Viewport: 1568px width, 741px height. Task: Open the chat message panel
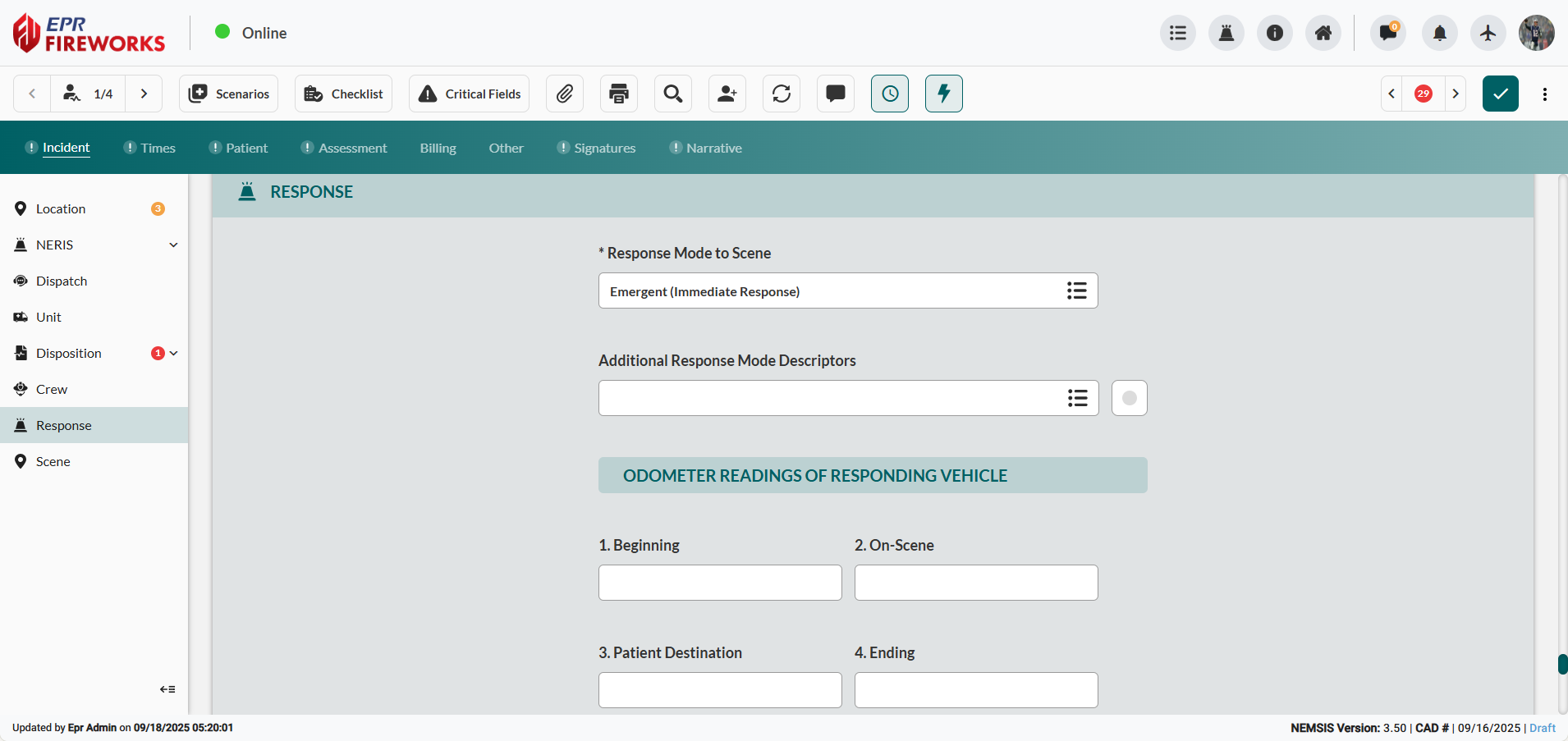835,94
